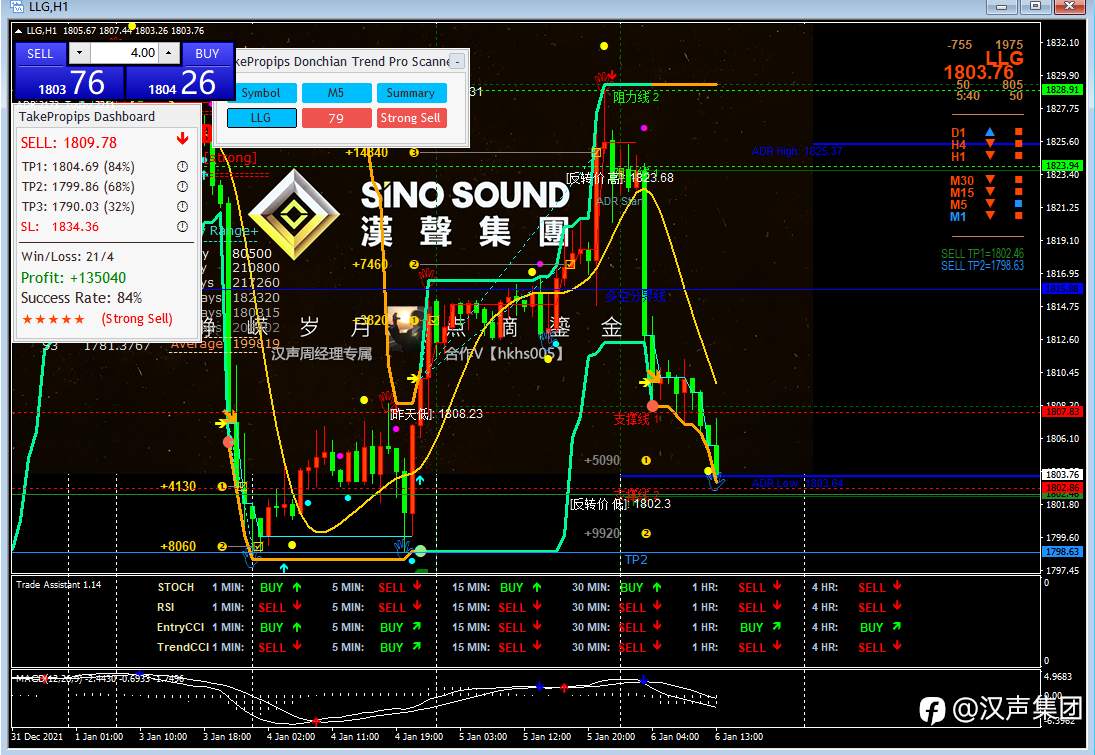Image resolution: width=1095 pixels, height=755 pixels.
Task: Click the yellow circle 2 marker beside +9920
Action: coord(646,534)
